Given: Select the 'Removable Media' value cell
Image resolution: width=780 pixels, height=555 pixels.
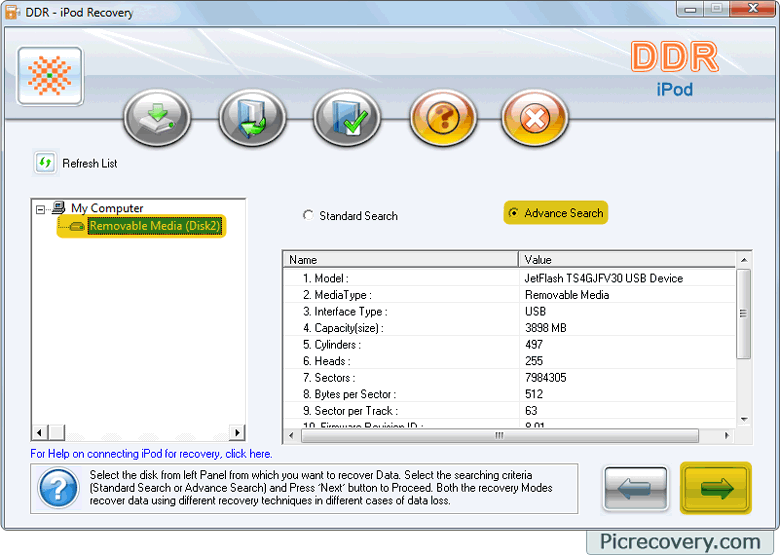Looking at the screenshot, I should click(567, 295).
